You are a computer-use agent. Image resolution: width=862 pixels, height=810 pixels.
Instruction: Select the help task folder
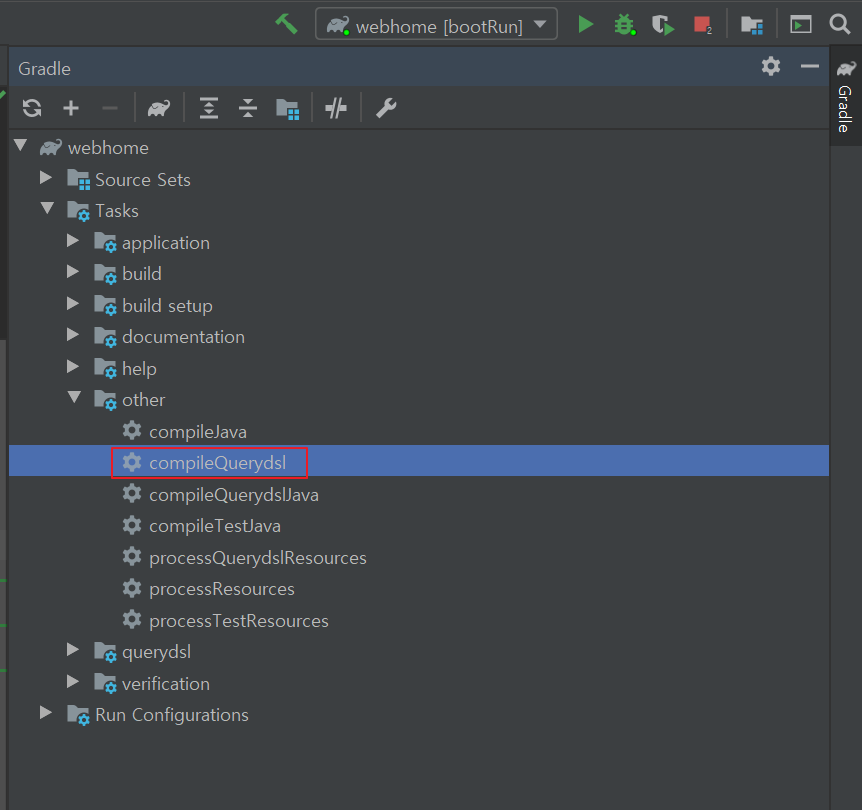coord(139,368)
